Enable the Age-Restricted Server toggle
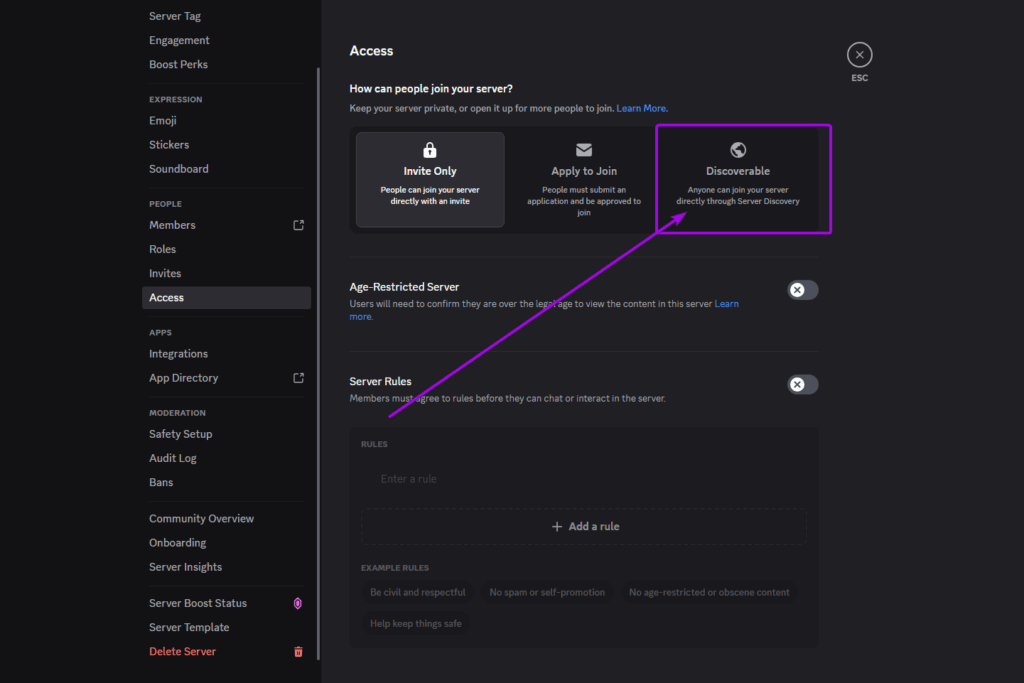This screenshot has width=1024, height=683. click(x=802, y=289)
